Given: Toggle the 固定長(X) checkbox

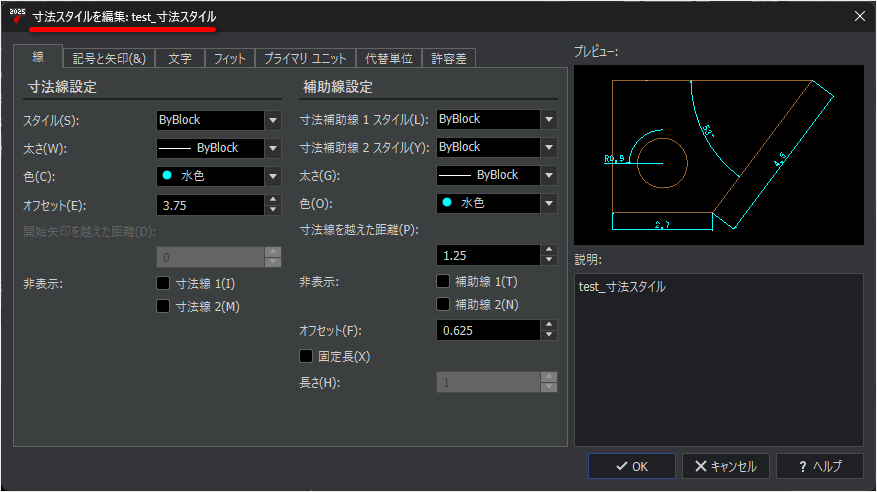Looking at the screenshot, I should tap(306, 356).
